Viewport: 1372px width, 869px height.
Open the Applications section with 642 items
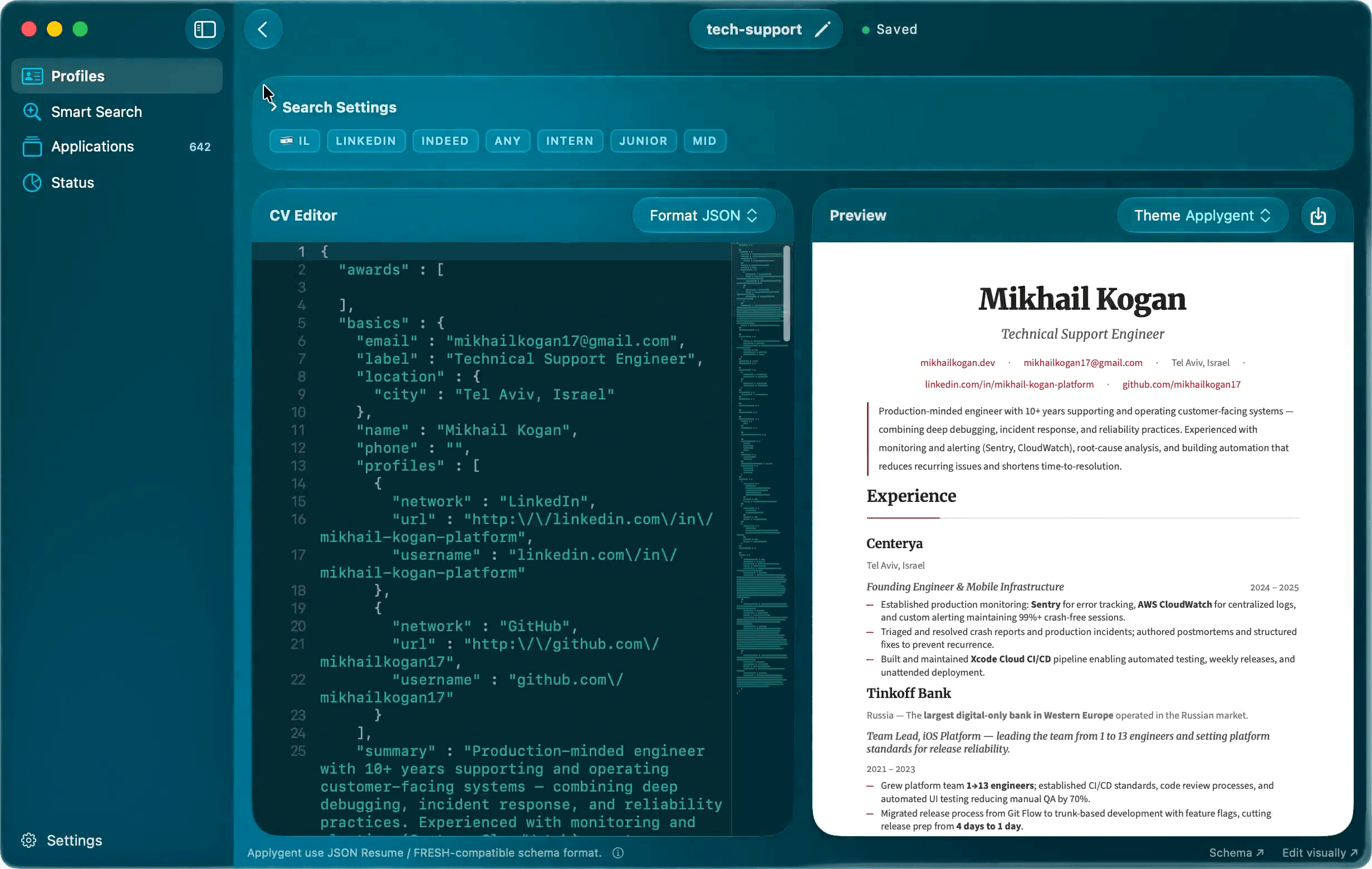click(x=117, y=147)
